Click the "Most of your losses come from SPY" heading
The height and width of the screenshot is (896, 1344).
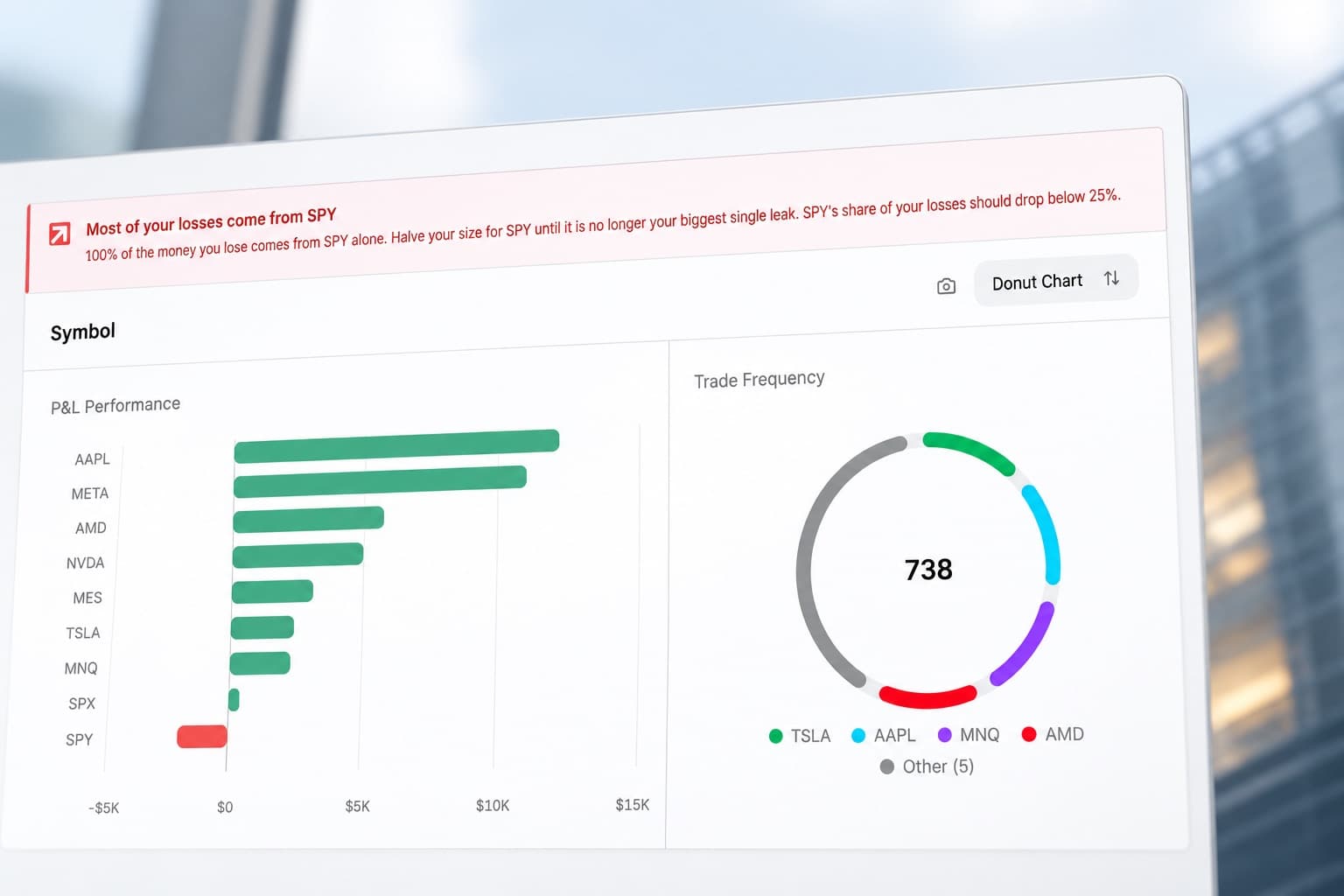click(211, 222)
